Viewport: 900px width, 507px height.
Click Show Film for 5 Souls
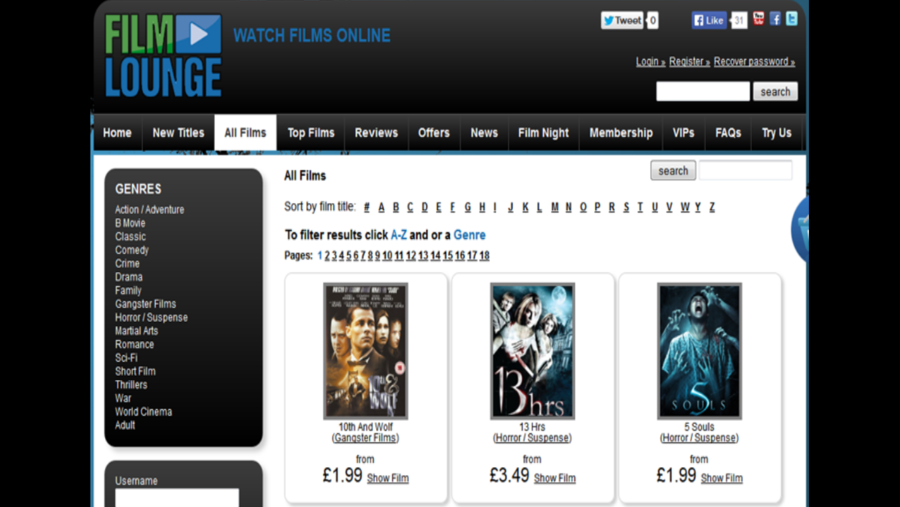(721, 478)
